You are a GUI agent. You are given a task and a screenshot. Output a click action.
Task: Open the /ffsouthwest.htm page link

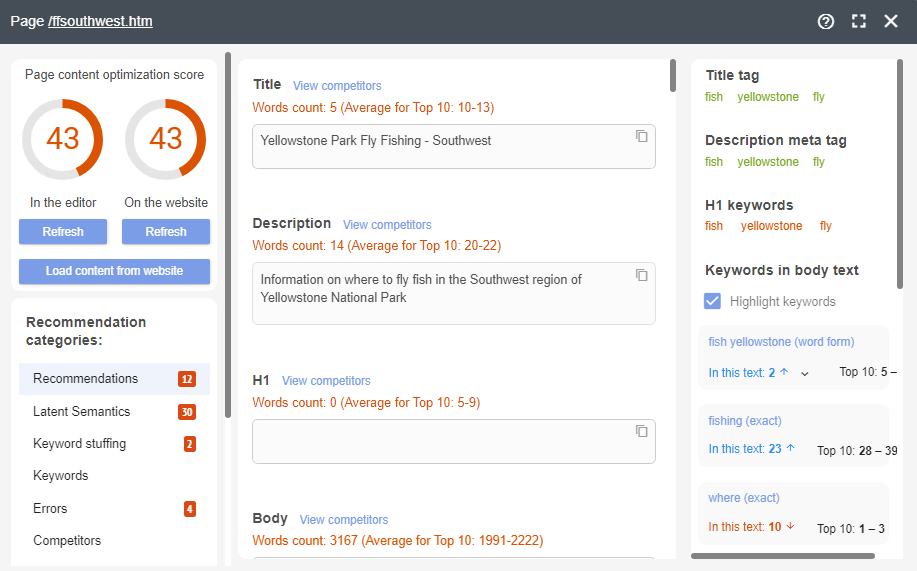click(x=100, y=21)
